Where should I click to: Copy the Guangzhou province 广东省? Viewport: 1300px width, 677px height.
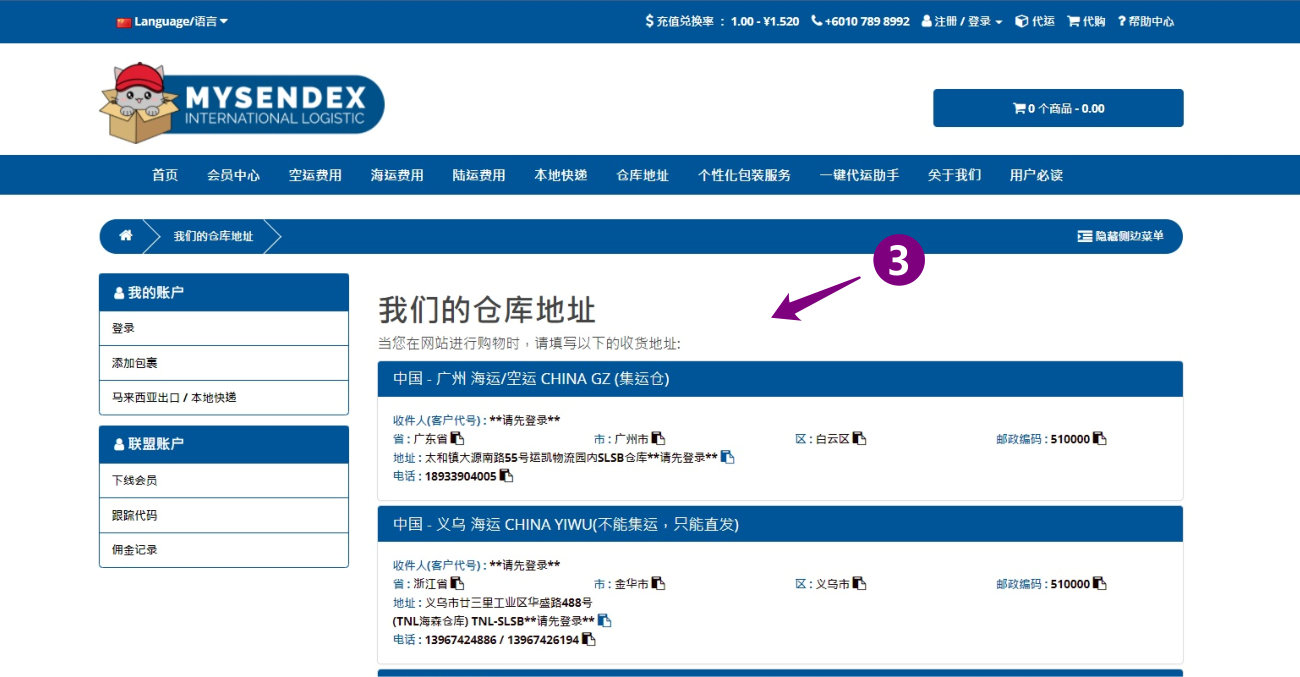pos(457,439)
